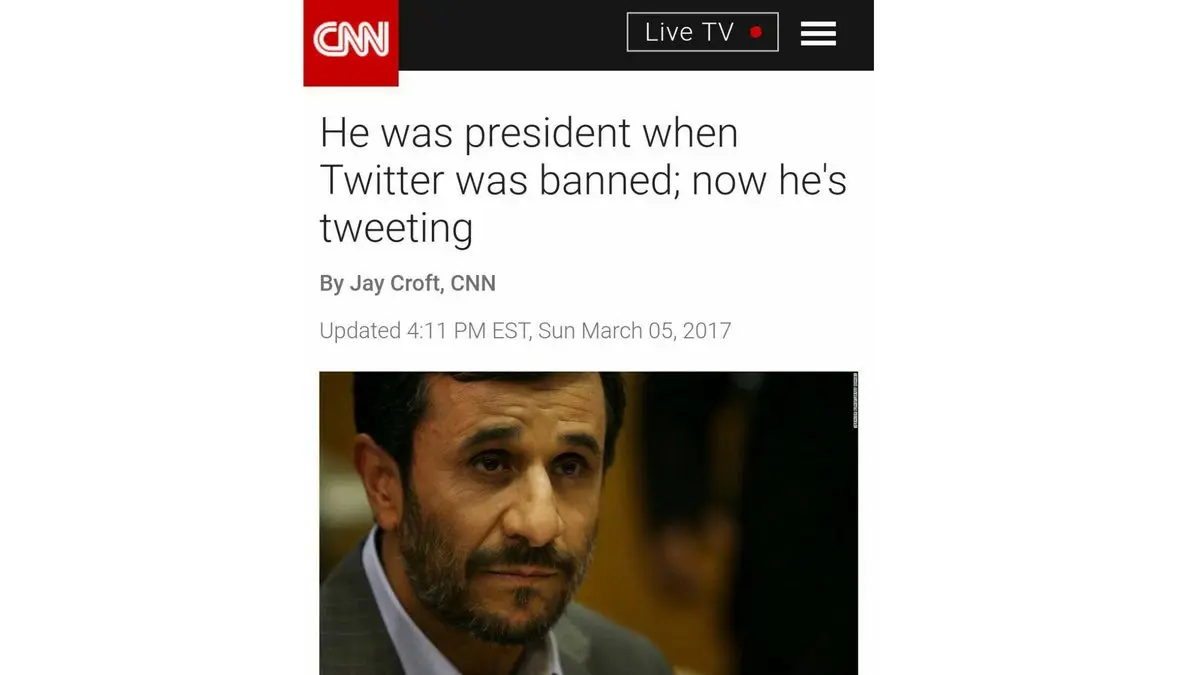The height and width of the screenshot is (675, 1200).
Task: Open the hamburger menu
Action: pyautogui.click(x=818, y=33)
